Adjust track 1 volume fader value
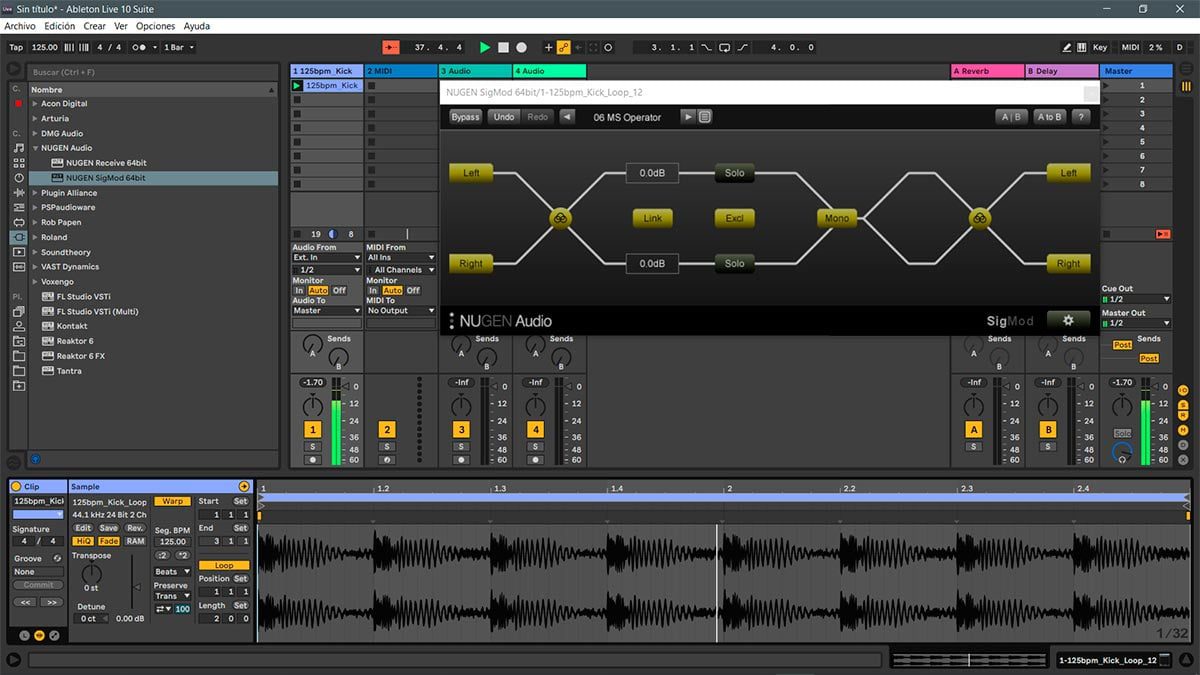 (x=313, y=382)
